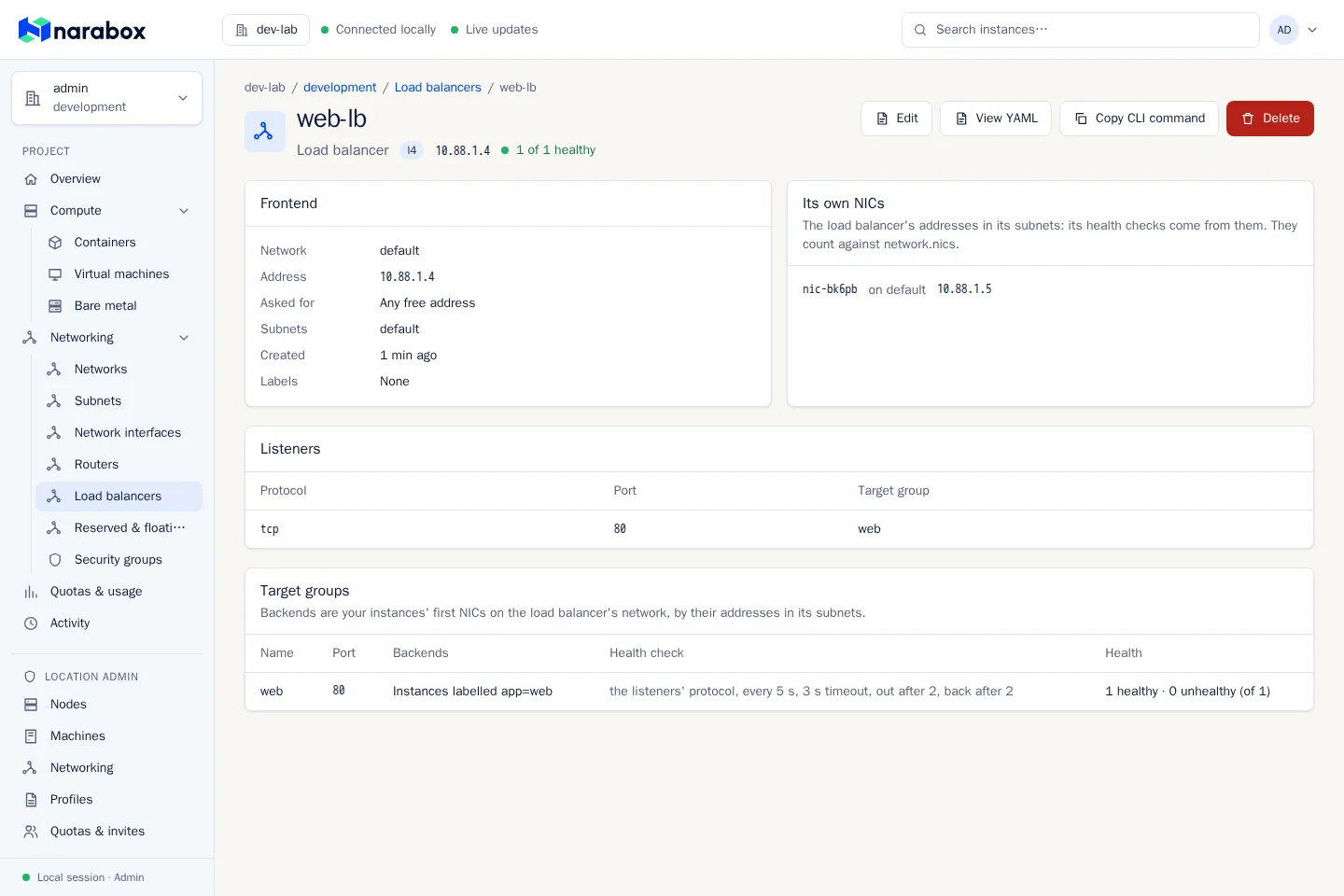Click the narabox logo
The width and height of the screenshot is (1344, 896).
[x=82, y=30]
